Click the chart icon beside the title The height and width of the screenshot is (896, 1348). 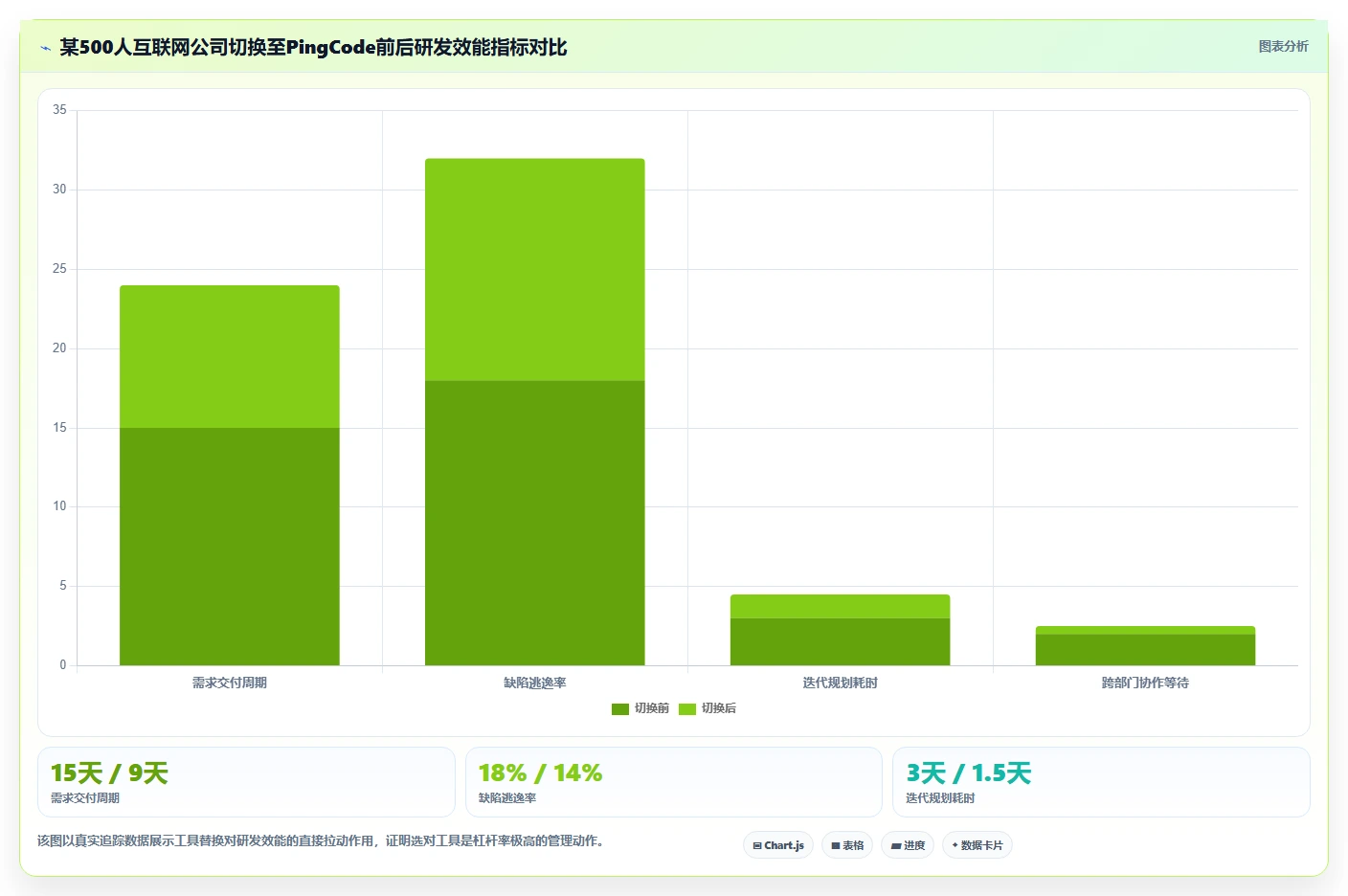click(45, 48)
